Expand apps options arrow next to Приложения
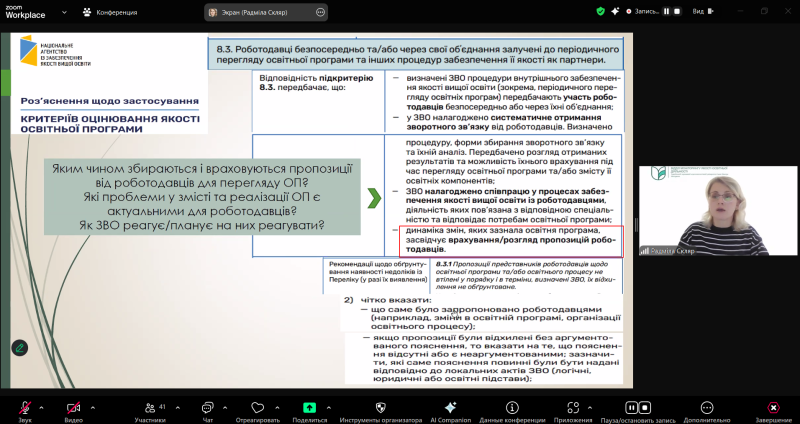The image size is (800, 424). coord(590,408)
